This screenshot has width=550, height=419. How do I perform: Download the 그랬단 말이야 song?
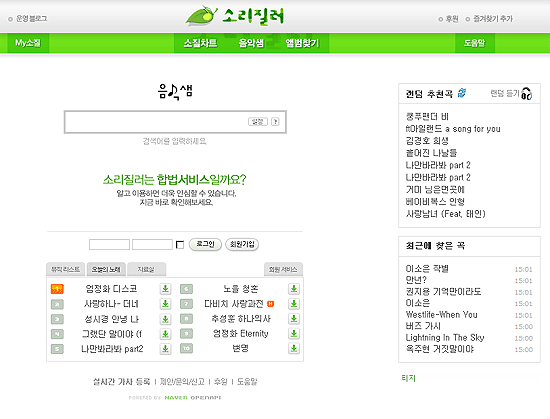point(165,334)
